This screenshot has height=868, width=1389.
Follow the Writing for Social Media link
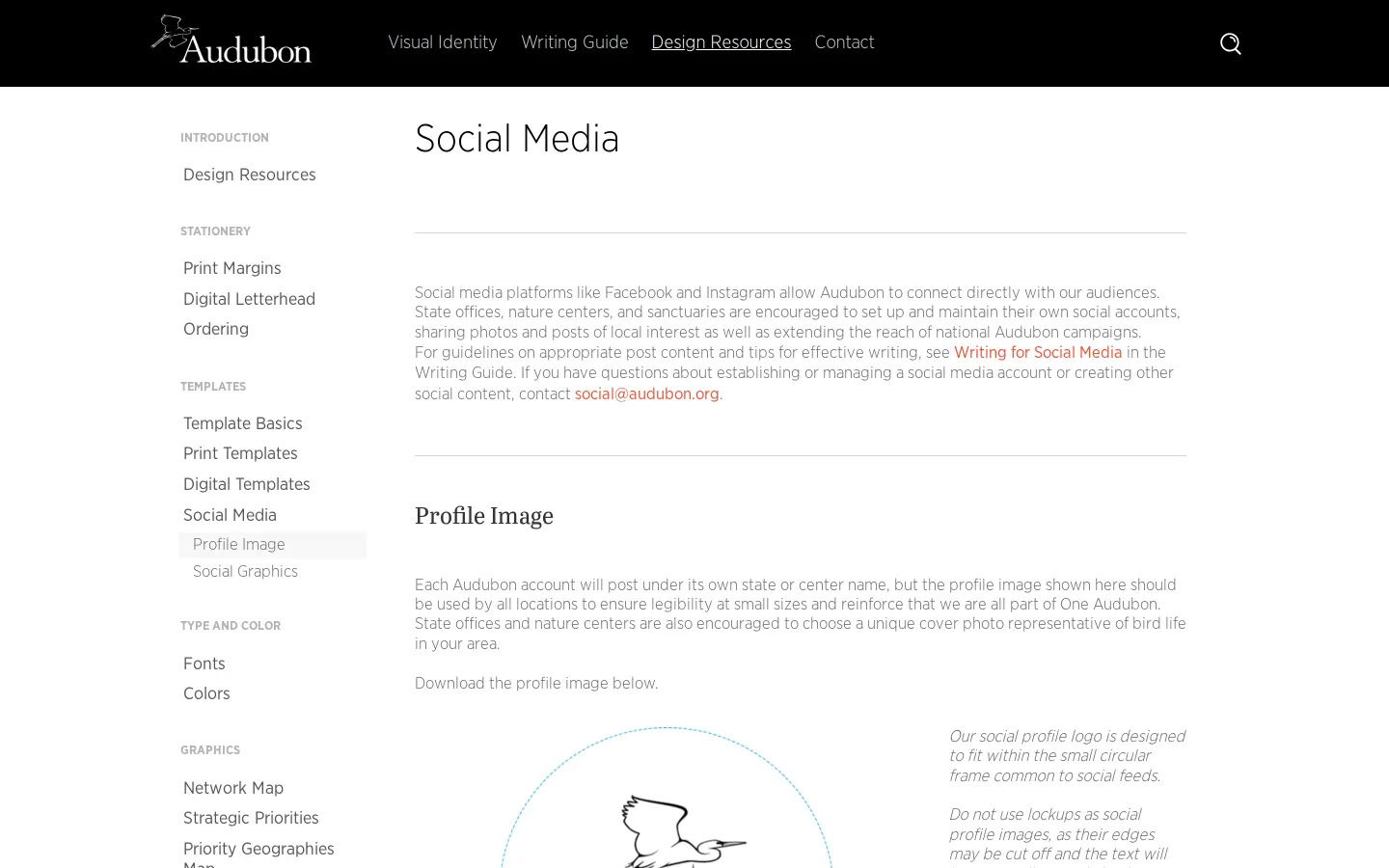1038,353
